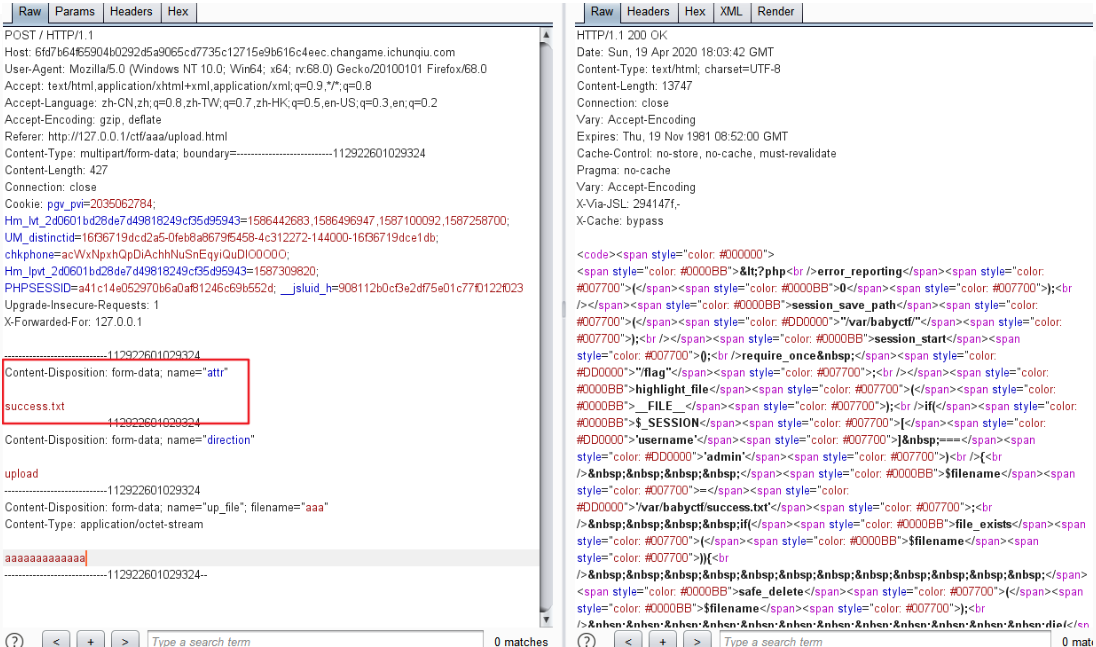1096x647 pixels.
Task: Click next match button in request panel
Action: (x=124, y=640)
